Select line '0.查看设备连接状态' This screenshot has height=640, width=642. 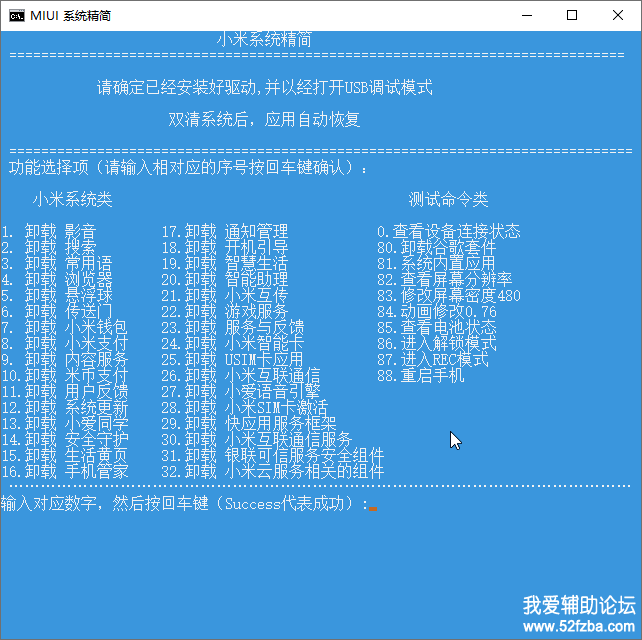coord(449,232)
